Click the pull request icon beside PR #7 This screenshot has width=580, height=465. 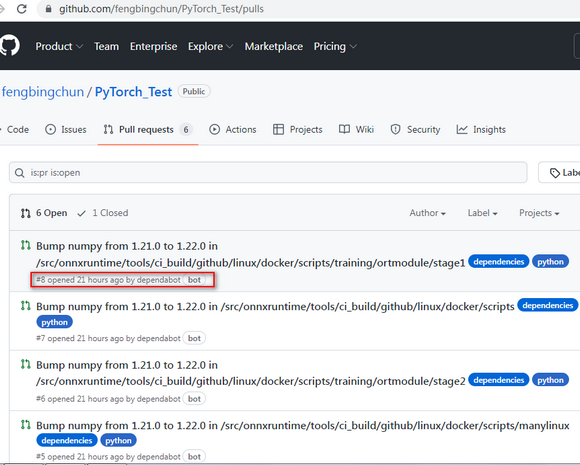26,306
